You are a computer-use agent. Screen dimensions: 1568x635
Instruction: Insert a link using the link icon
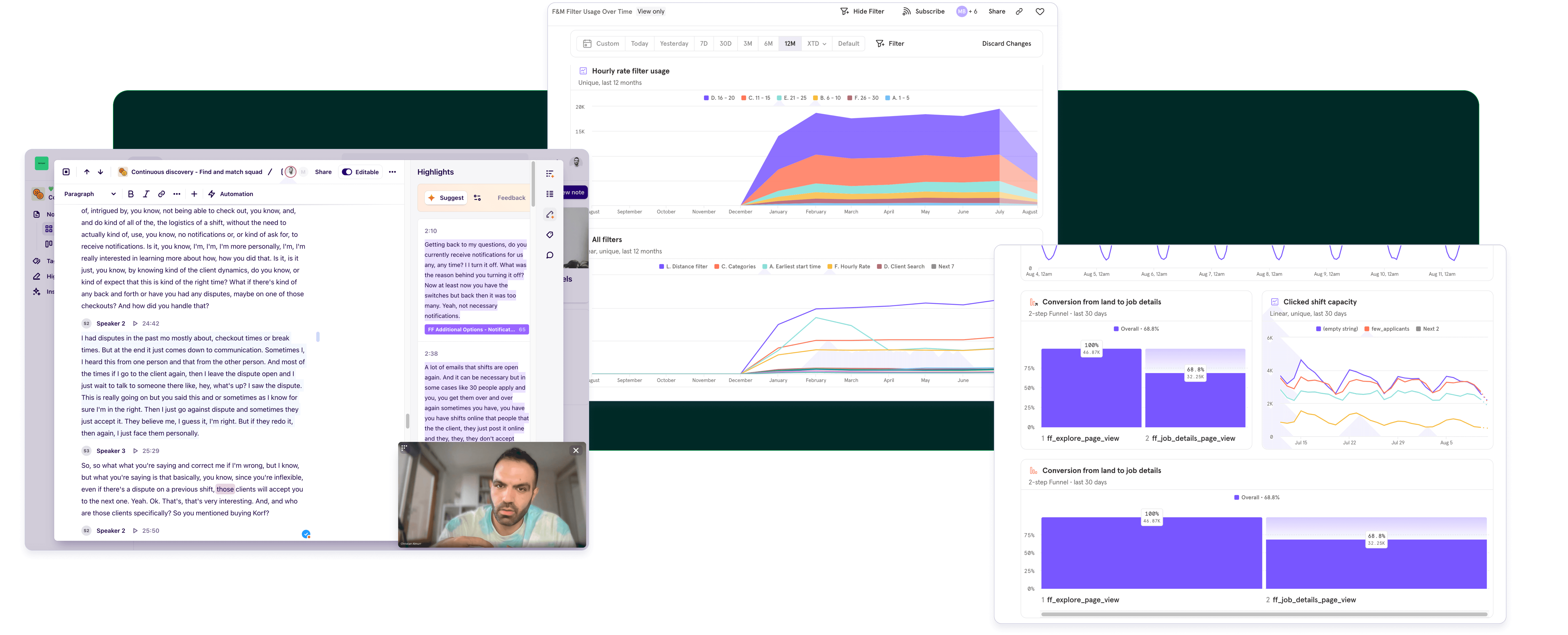pyautogui.click(x=161, y=194)
